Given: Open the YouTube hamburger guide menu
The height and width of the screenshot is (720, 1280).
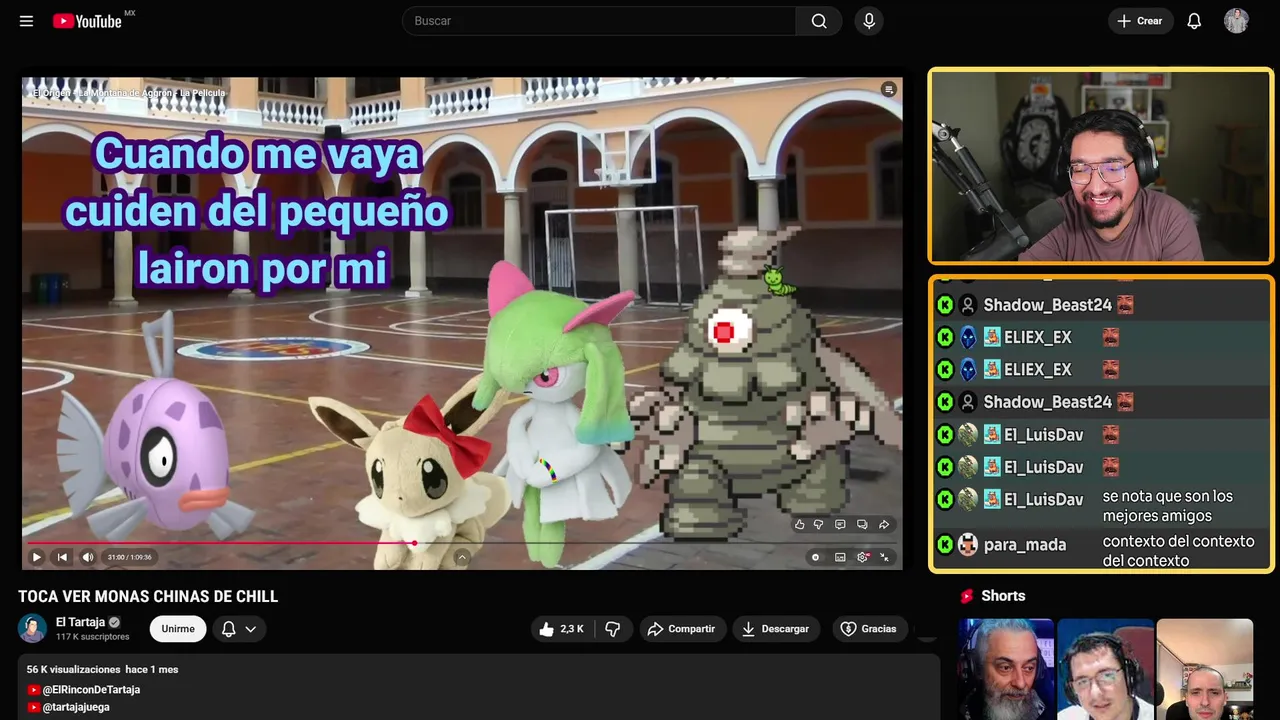Looking at the screenshot, I should point(26,21).
